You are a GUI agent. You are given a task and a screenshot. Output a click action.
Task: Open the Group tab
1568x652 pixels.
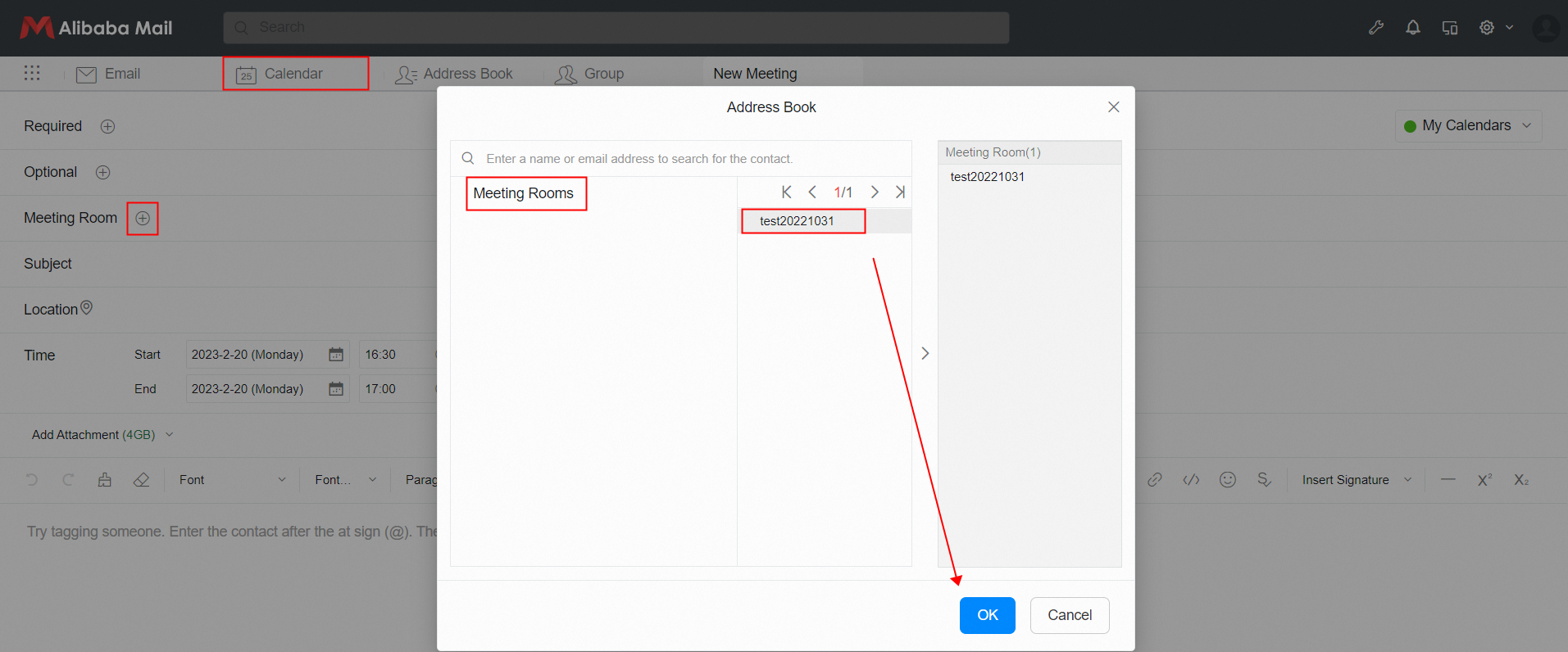click(x=589, y=74)
